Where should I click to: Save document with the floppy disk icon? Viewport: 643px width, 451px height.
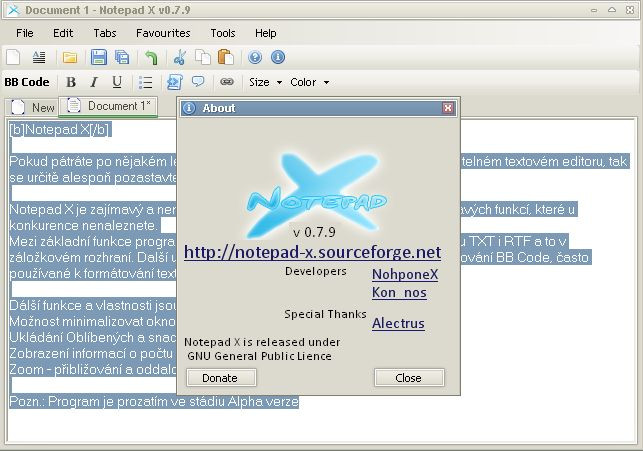pyautogui.click(x=98, y=57)
